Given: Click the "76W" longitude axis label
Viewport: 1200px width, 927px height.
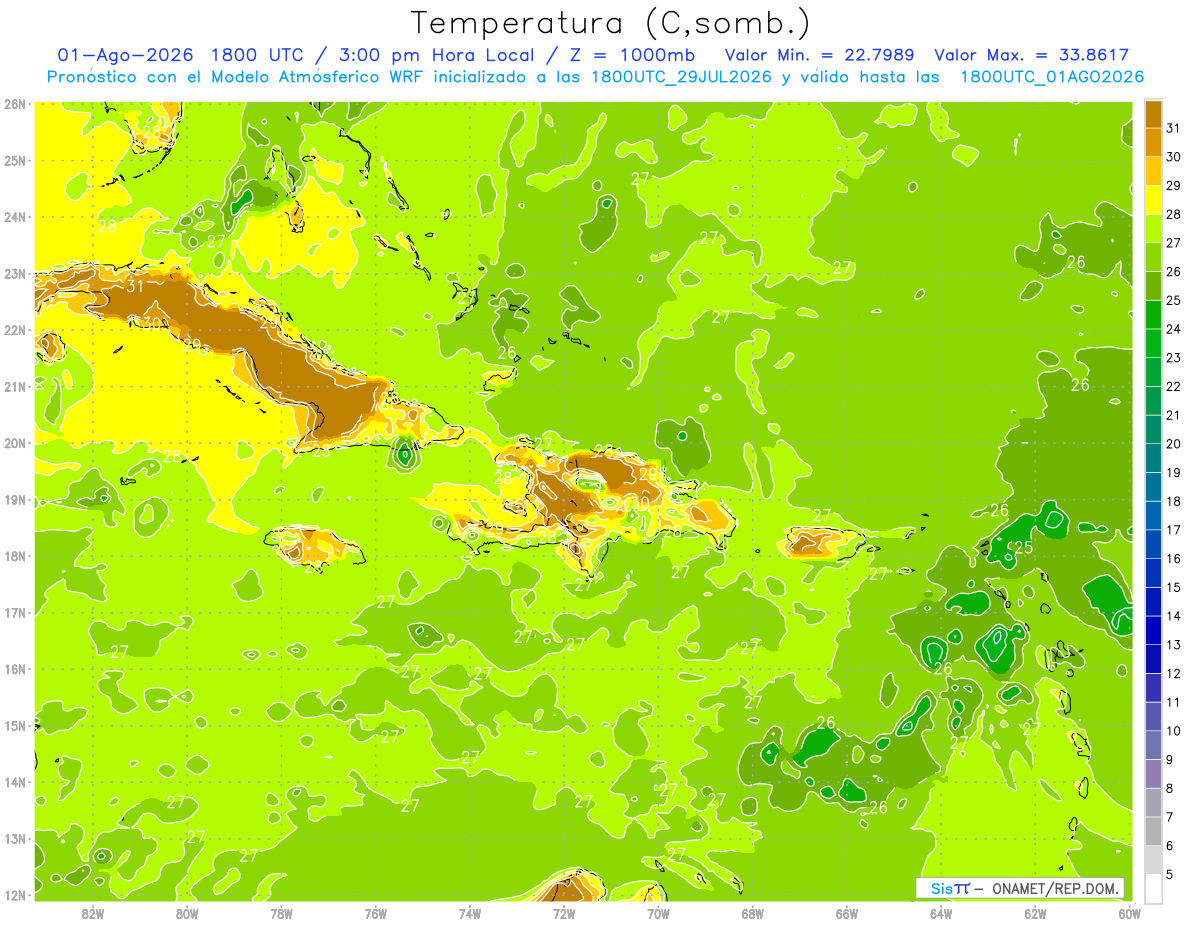Looking at the screenshot, I should point(376,914).
